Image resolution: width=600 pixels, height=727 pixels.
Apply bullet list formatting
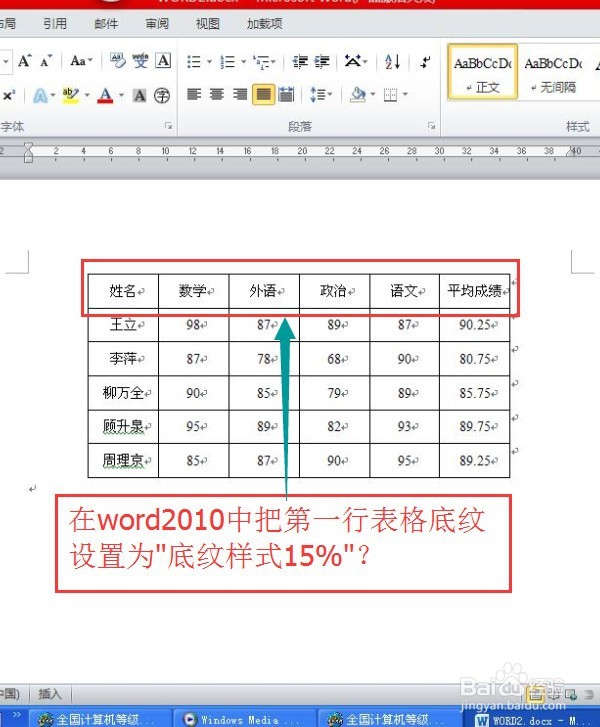point(194,62)
